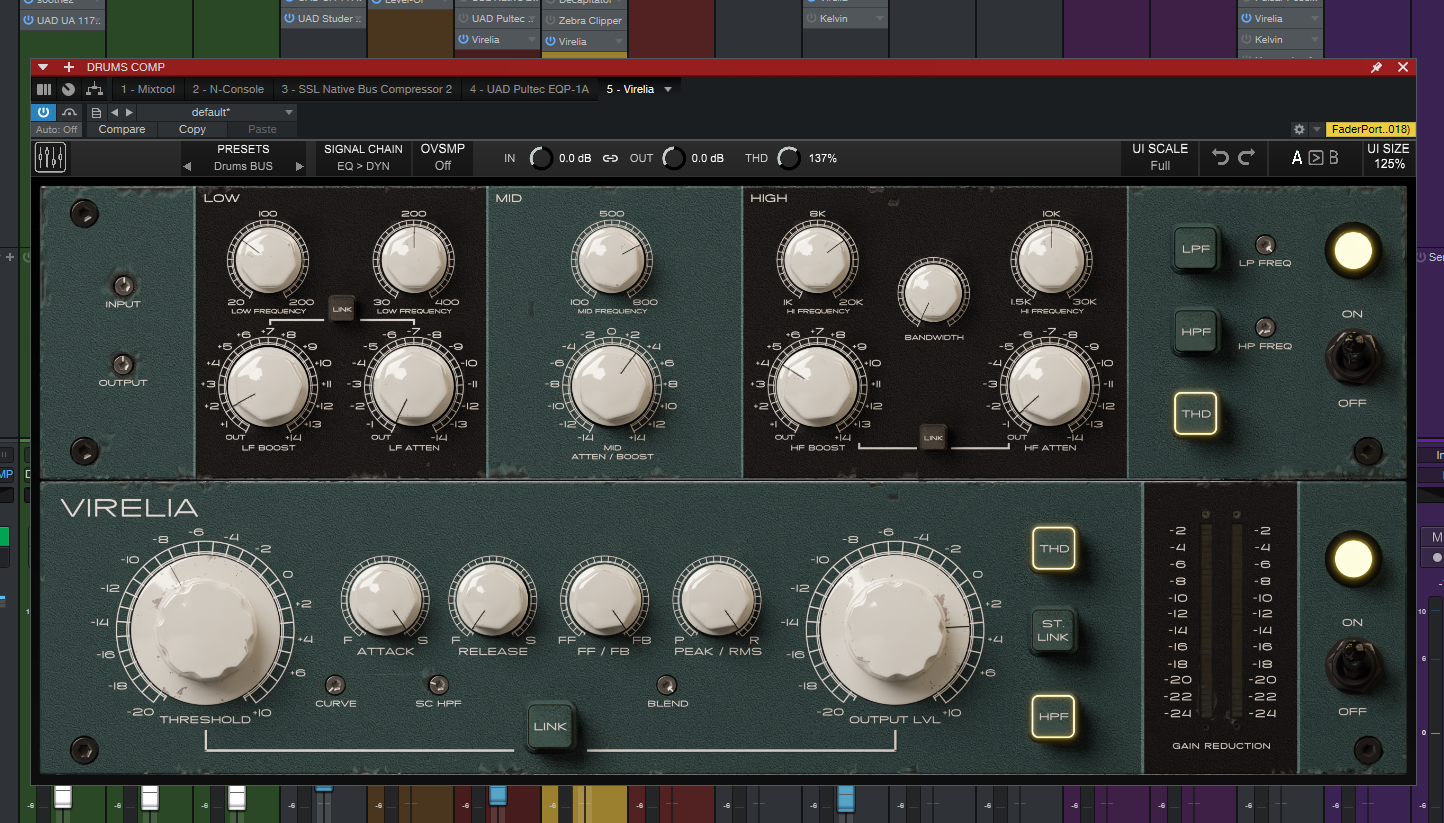The width and height of the screenshot is (1444, 823).
Task: Toggle the Threshold/Output LINK button
Action: coord(551,727)
